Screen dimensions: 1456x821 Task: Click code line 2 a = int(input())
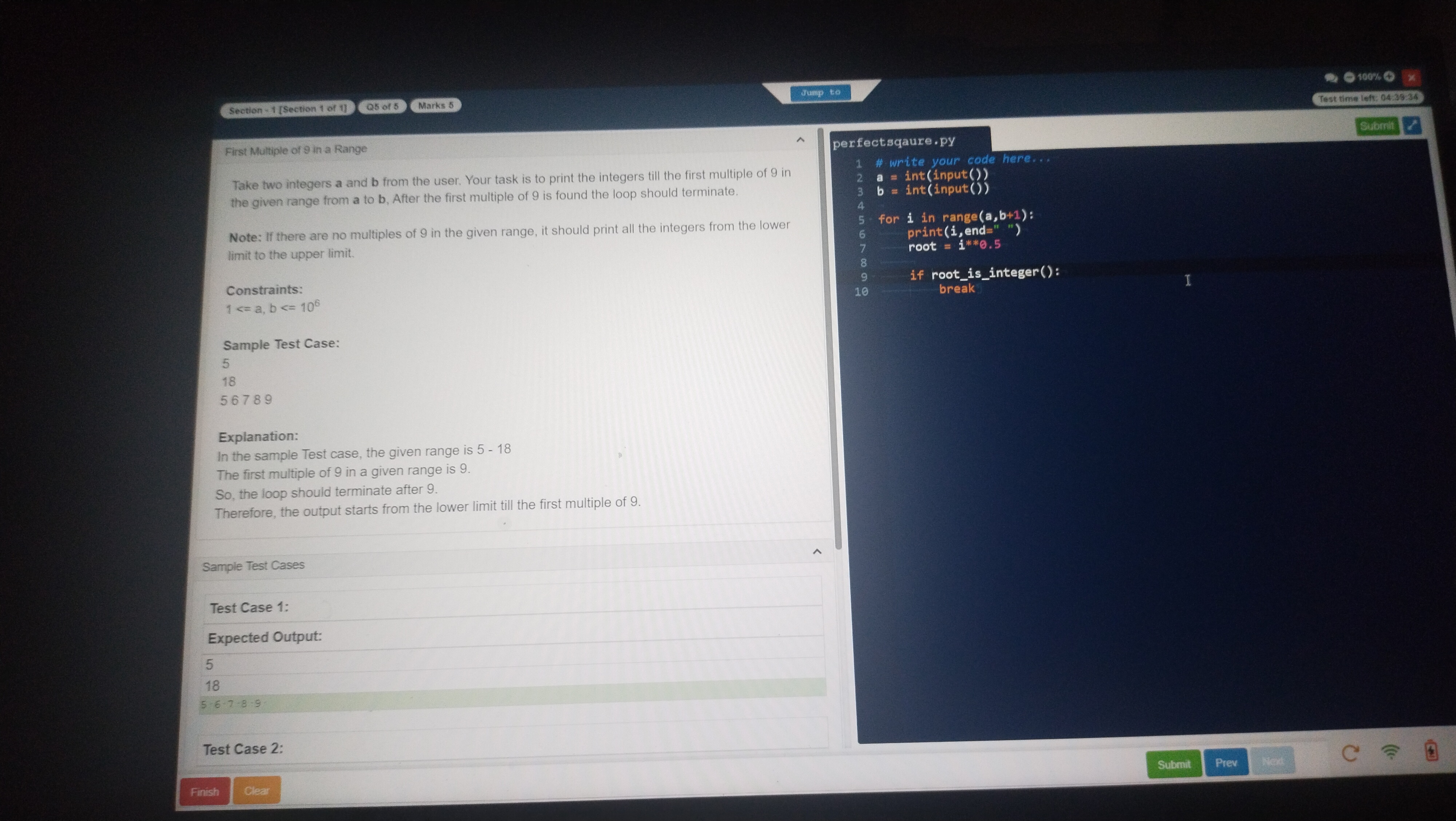[932, 176]
